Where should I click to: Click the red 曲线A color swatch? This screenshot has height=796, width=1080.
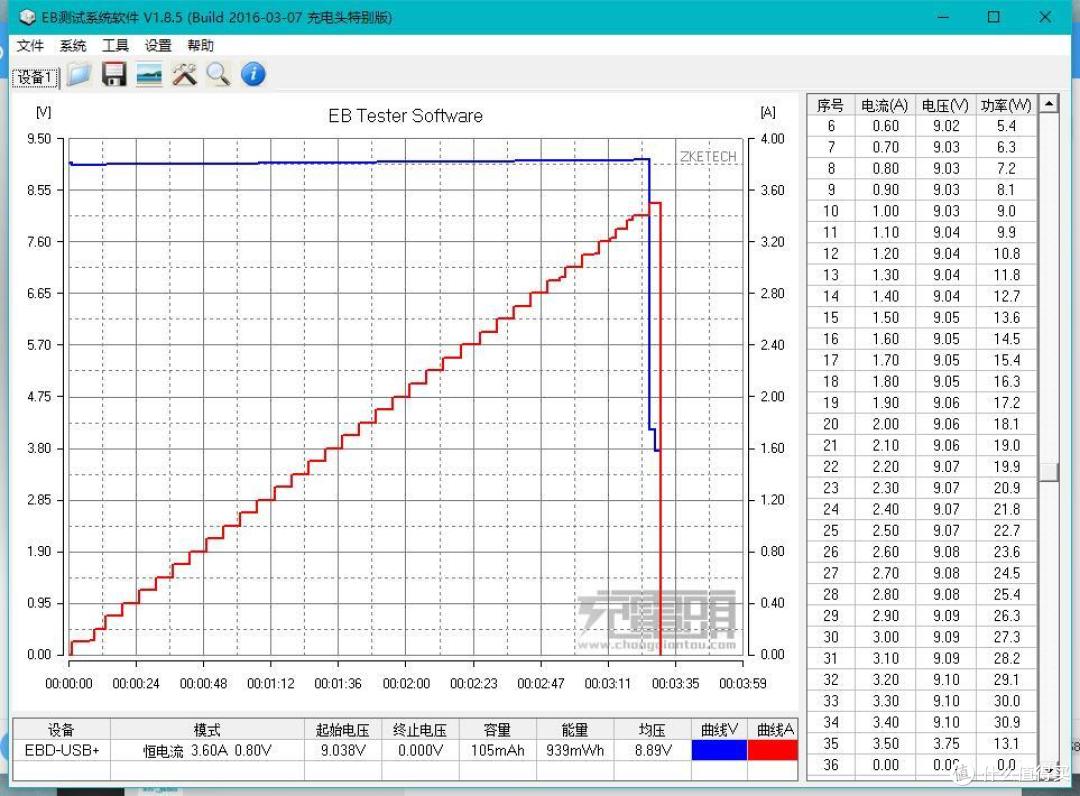point(773,750)
